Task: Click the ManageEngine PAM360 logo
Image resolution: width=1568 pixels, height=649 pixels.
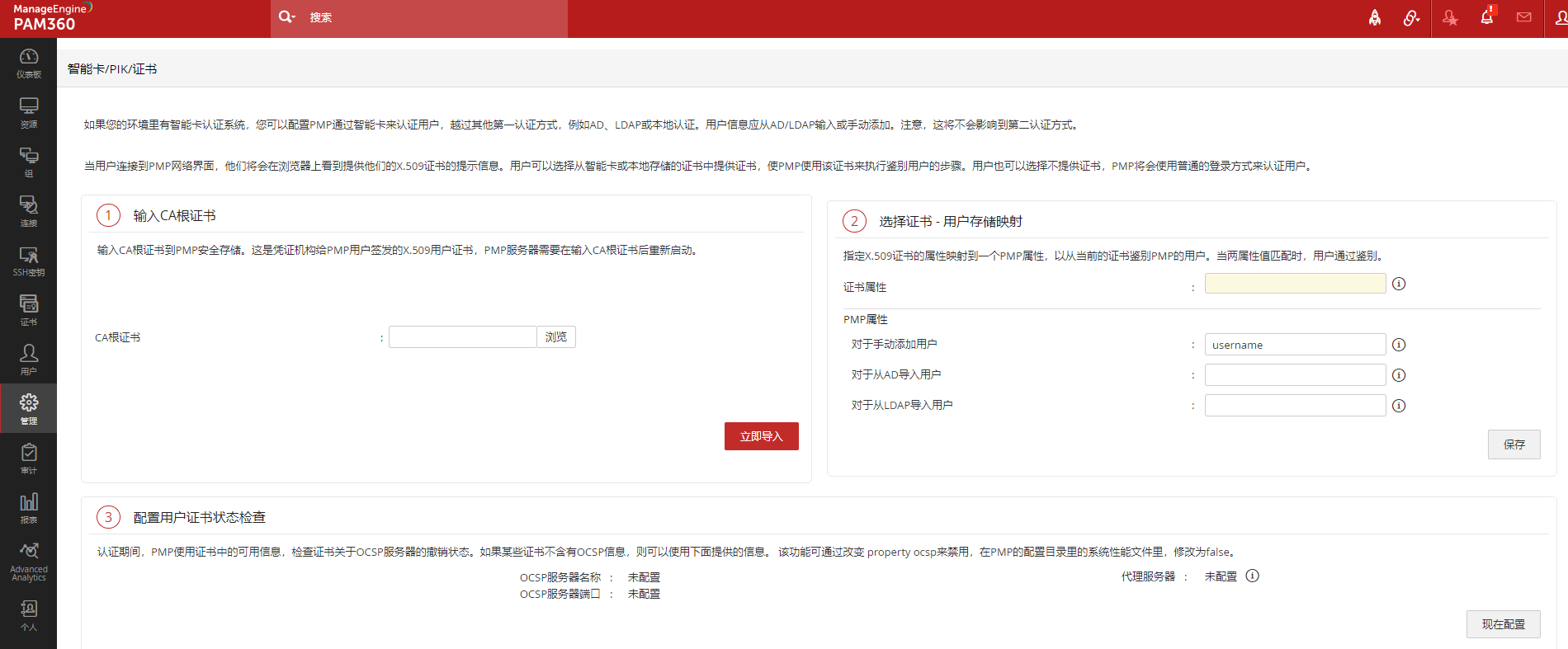Action: tap(52, 18)
